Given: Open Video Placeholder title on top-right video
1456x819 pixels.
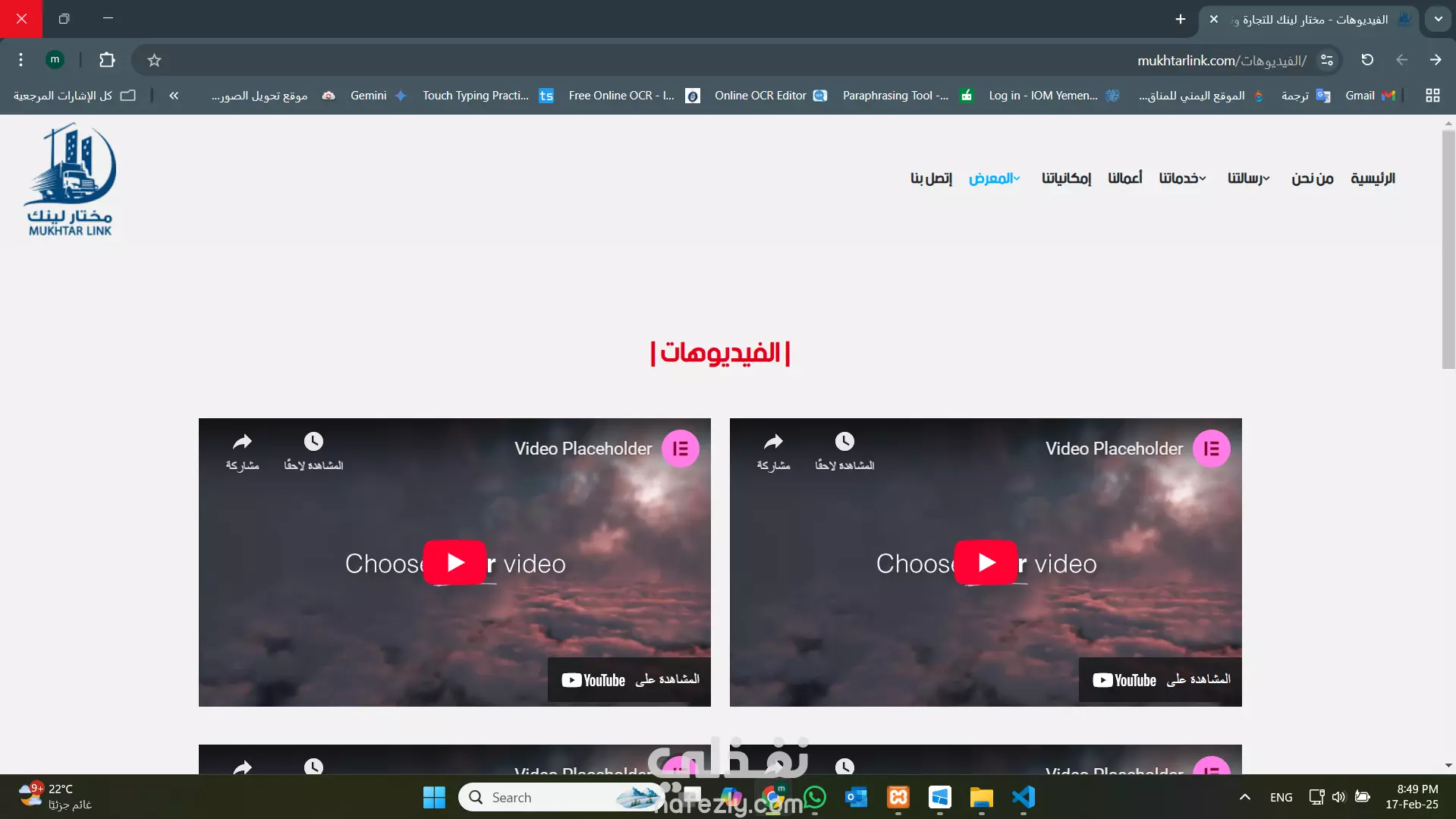Looking at the screenshot, I should tap(1114, 449).
